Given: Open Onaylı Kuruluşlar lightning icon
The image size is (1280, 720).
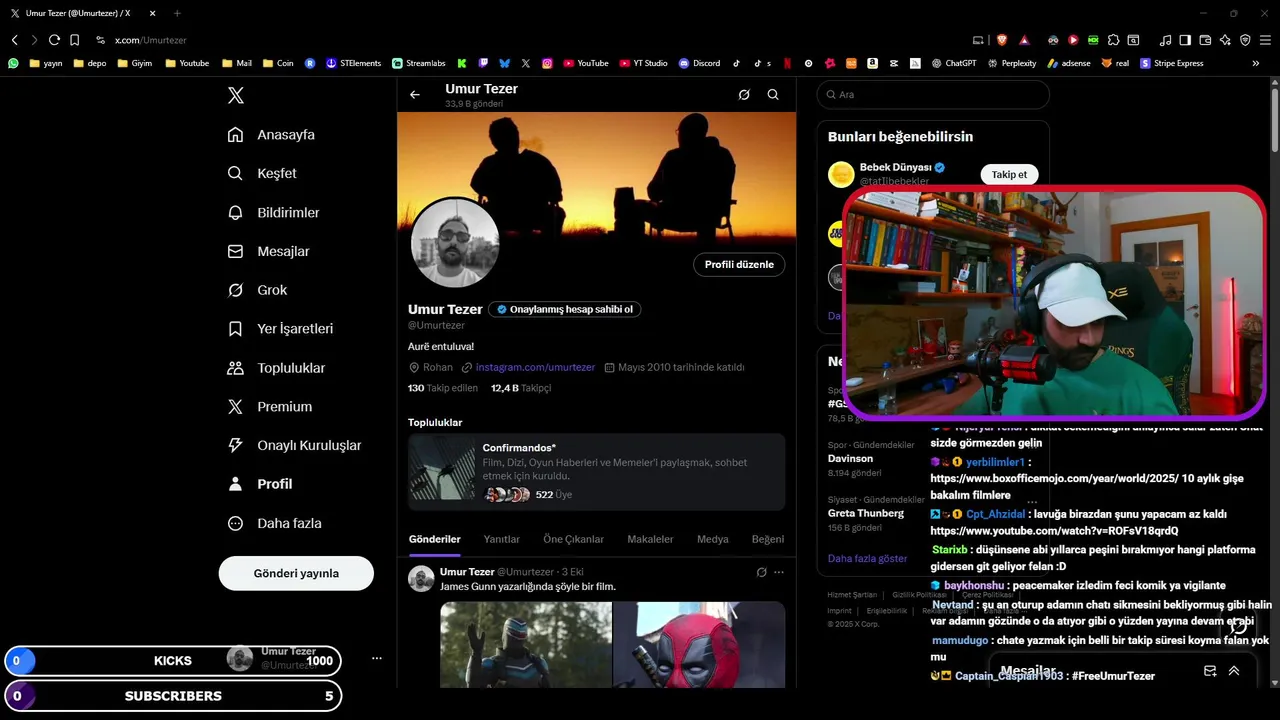Looking at the screenshot, I should pyautogui.click(x=235, y=445).
